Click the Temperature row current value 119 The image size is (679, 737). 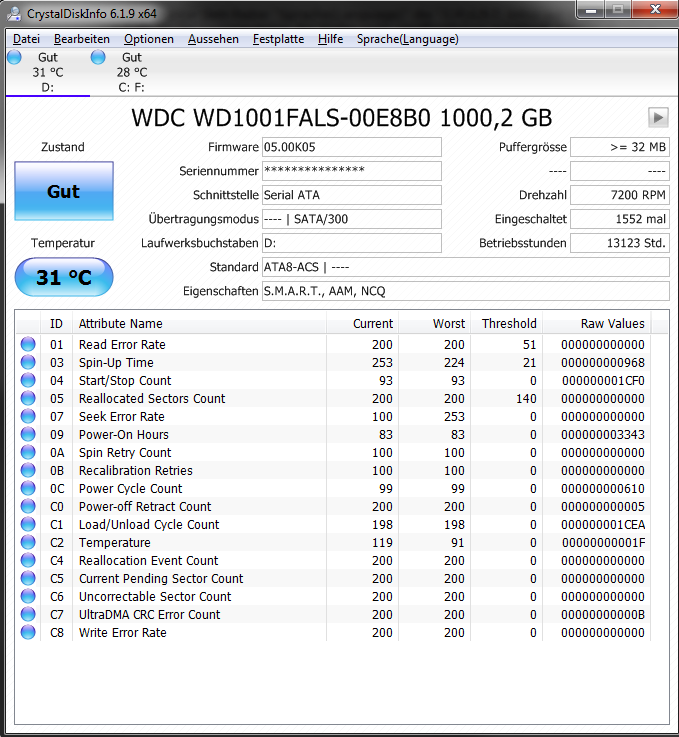pos(382,542)
